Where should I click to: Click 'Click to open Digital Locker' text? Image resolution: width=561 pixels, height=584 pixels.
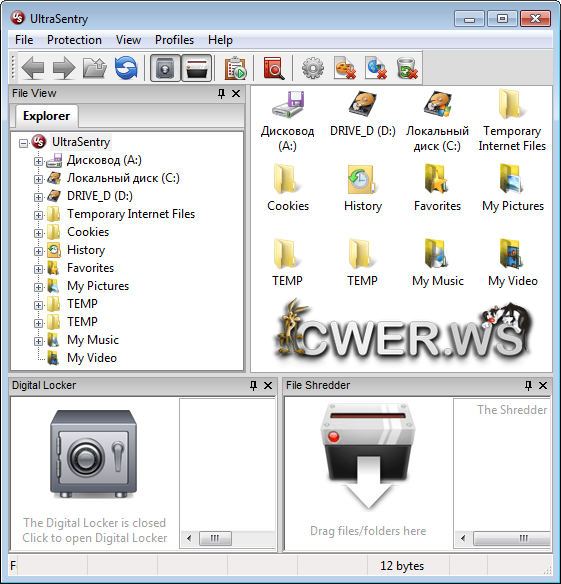95,538
